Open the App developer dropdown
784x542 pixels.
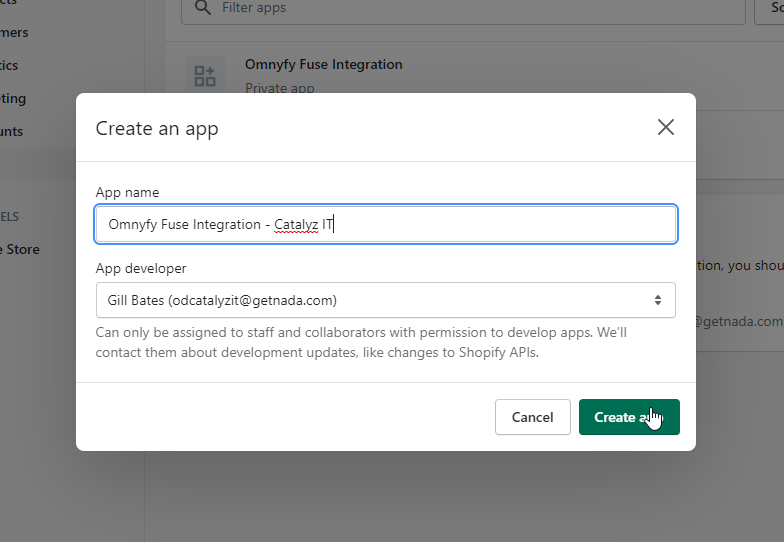pos(386,300)
